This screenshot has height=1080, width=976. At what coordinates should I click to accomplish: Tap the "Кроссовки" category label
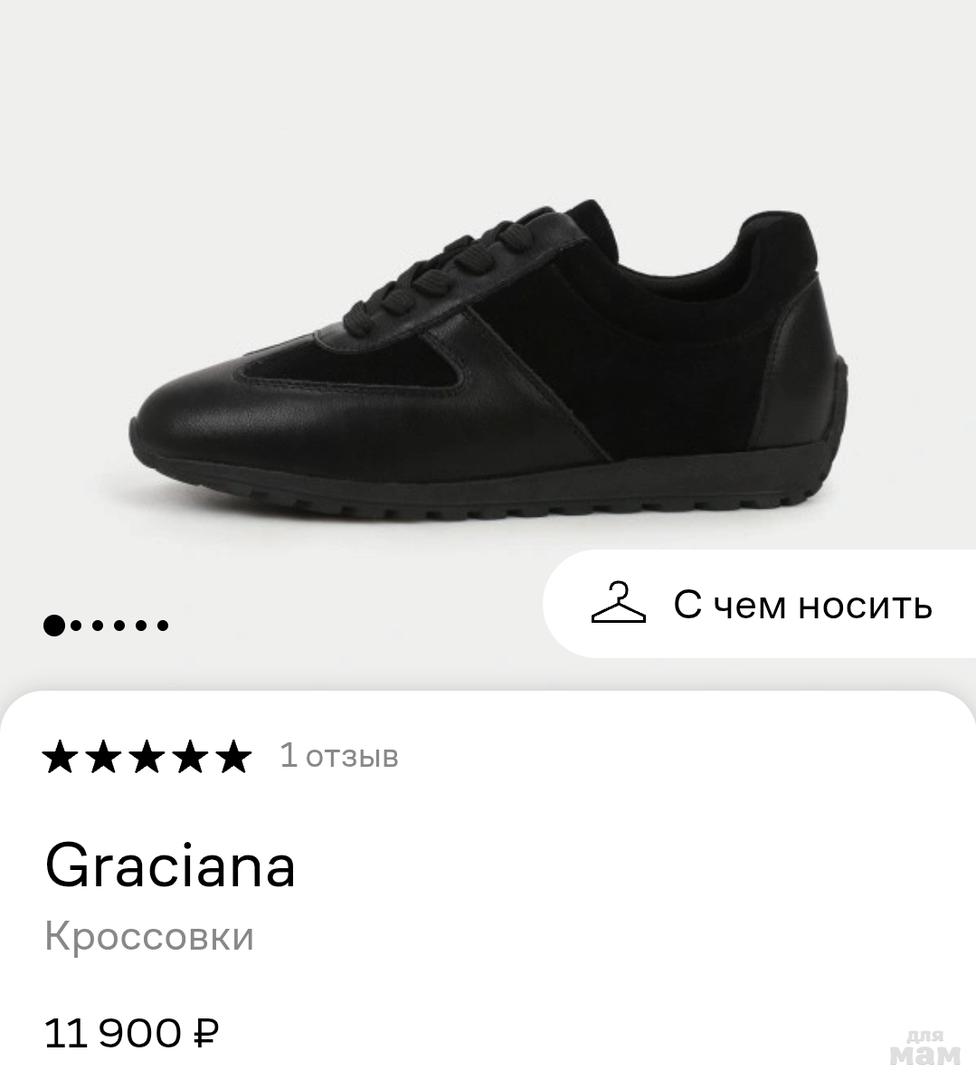click(x=149, y=936)
